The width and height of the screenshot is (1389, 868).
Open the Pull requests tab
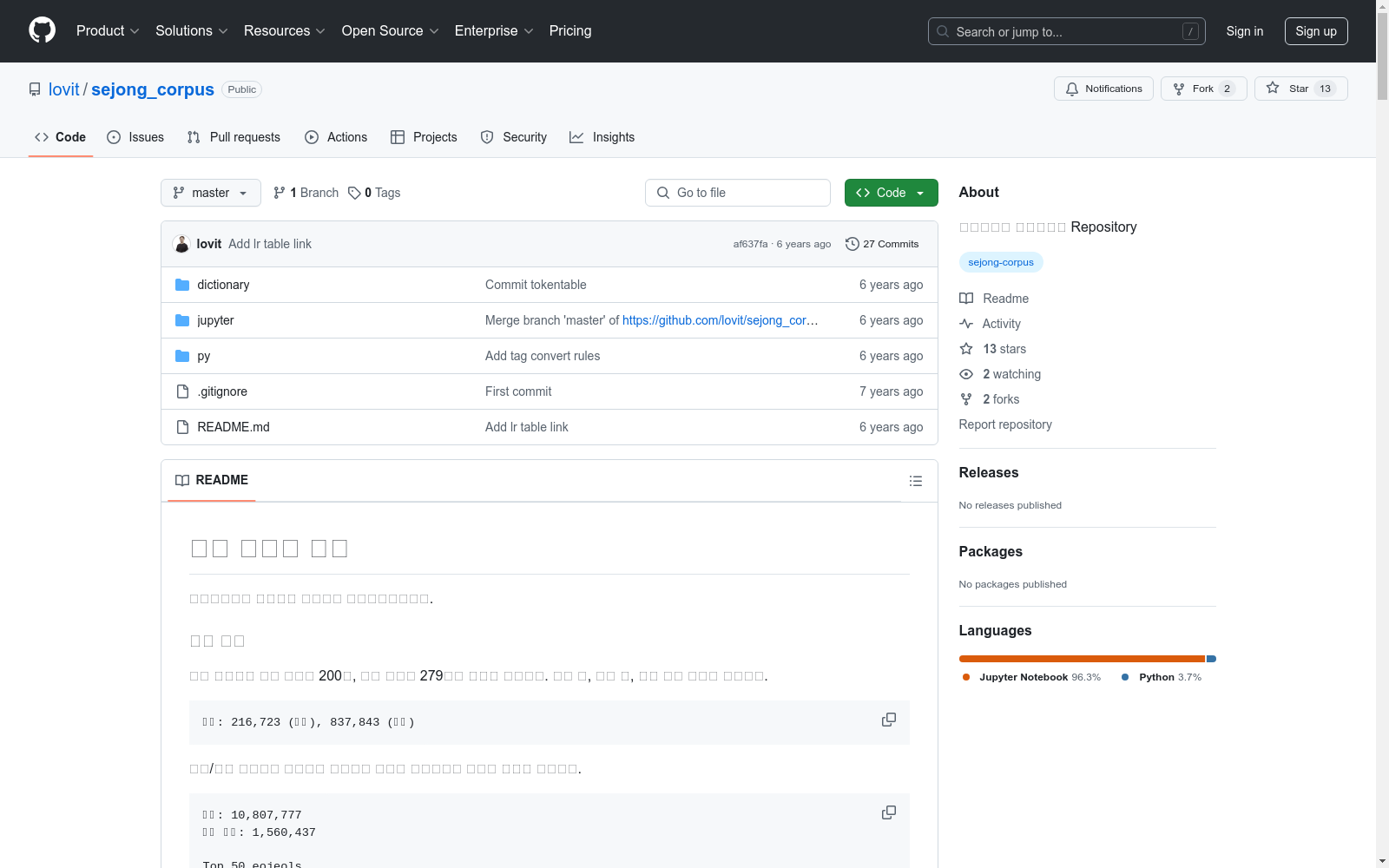click(x=234, y=137)
